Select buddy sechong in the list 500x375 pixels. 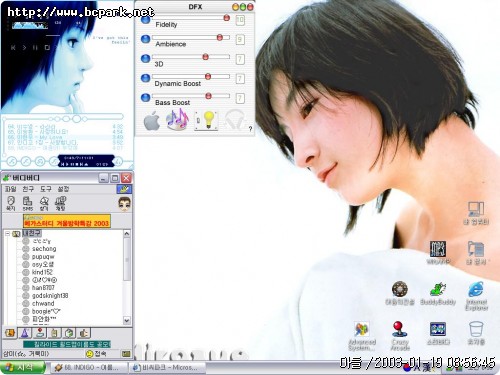click(x=44, y=249)
